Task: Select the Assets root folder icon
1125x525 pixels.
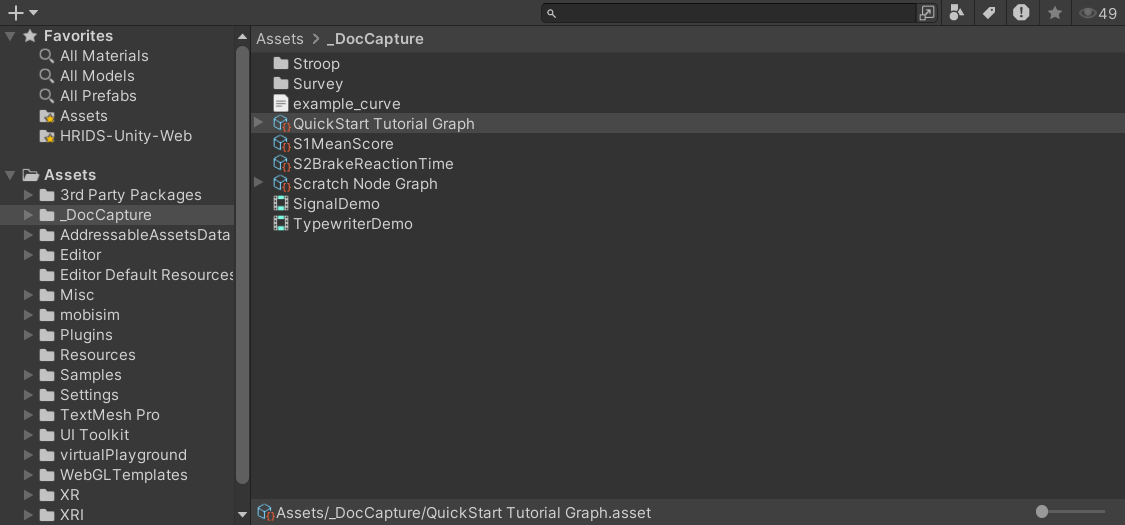Action: [x=30, y=175]
